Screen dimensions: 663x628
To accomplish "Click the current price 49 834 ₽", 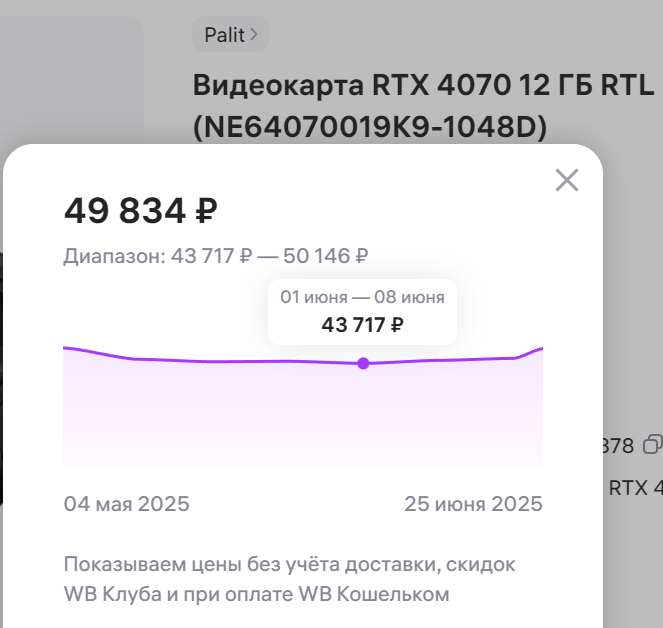I will click(141, 211).
